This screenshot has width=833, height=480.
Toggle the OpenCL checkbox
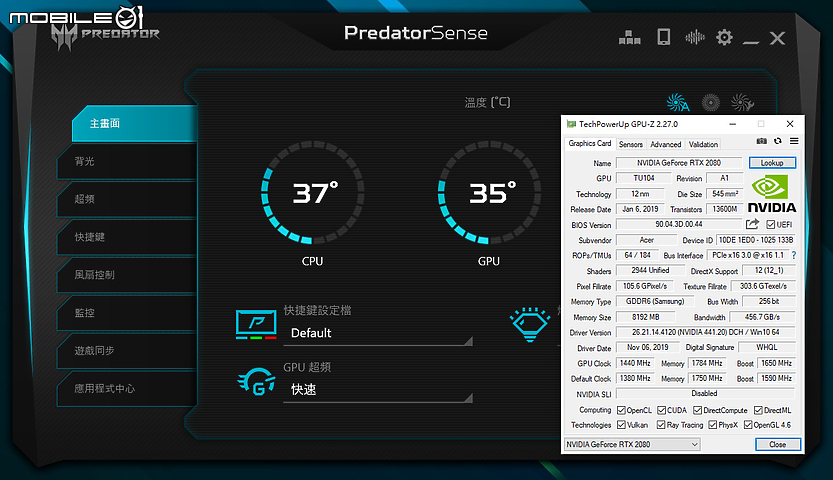(x=621, y=410)
